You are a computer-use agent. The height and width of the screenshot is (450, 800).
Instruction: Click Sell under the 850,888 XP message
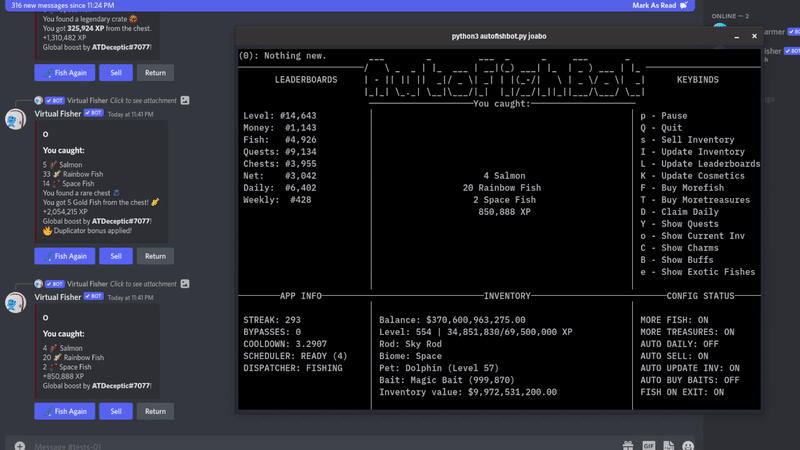point(116,411)
